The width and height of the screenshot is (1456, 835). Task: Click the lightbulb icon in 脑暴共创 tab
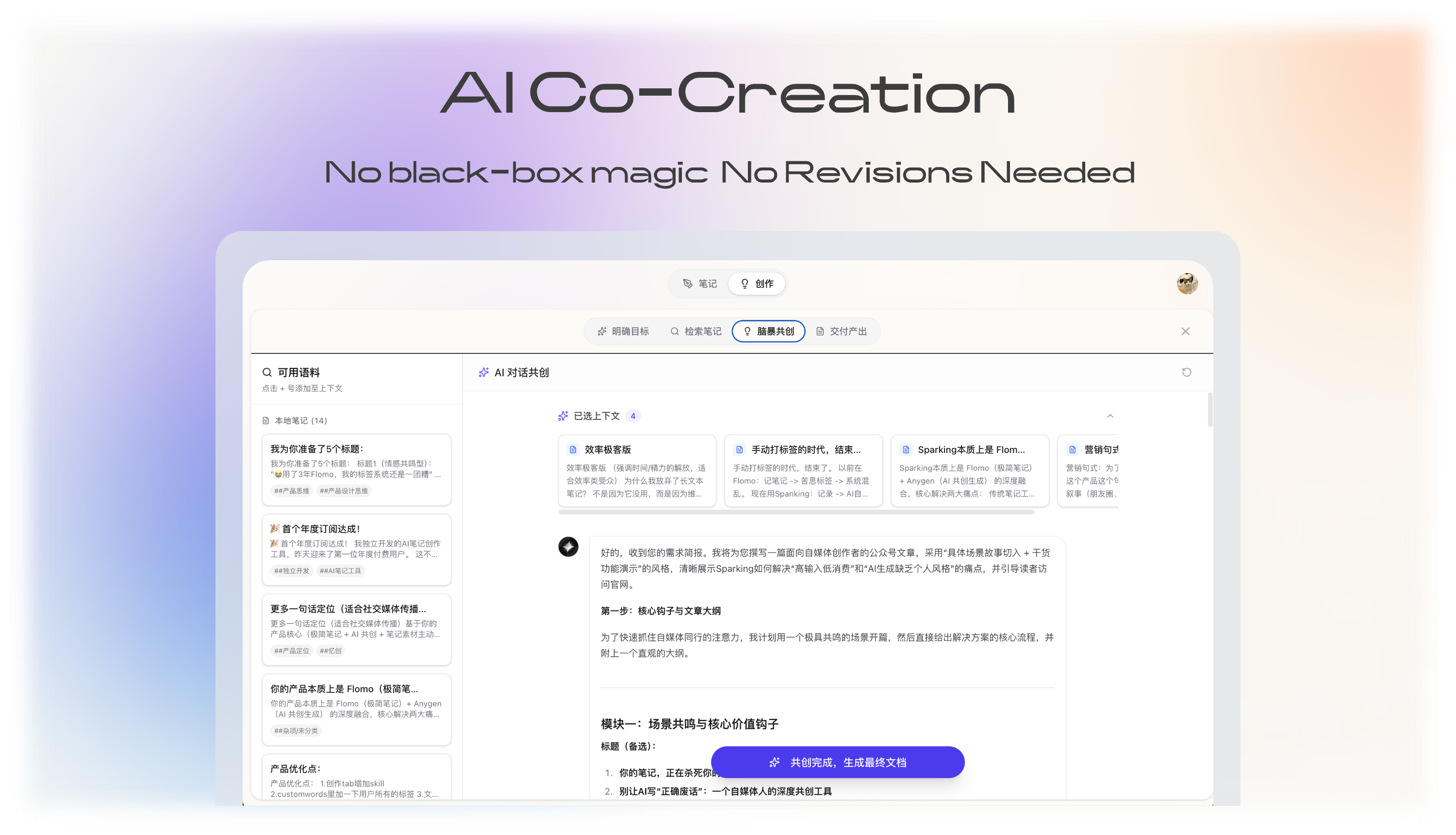[x=747, y=331]
